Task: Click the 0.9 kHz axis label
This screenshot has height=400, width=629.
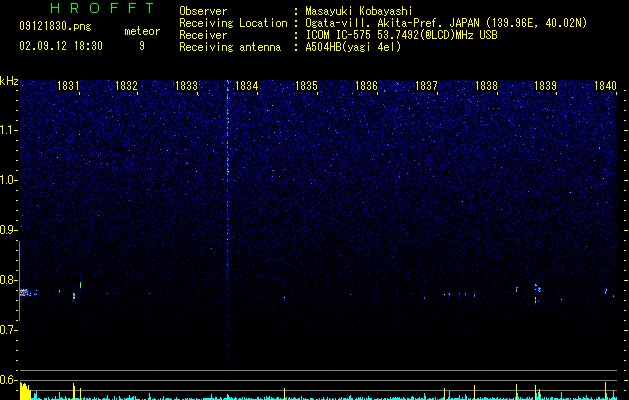Action: point(8,230)
